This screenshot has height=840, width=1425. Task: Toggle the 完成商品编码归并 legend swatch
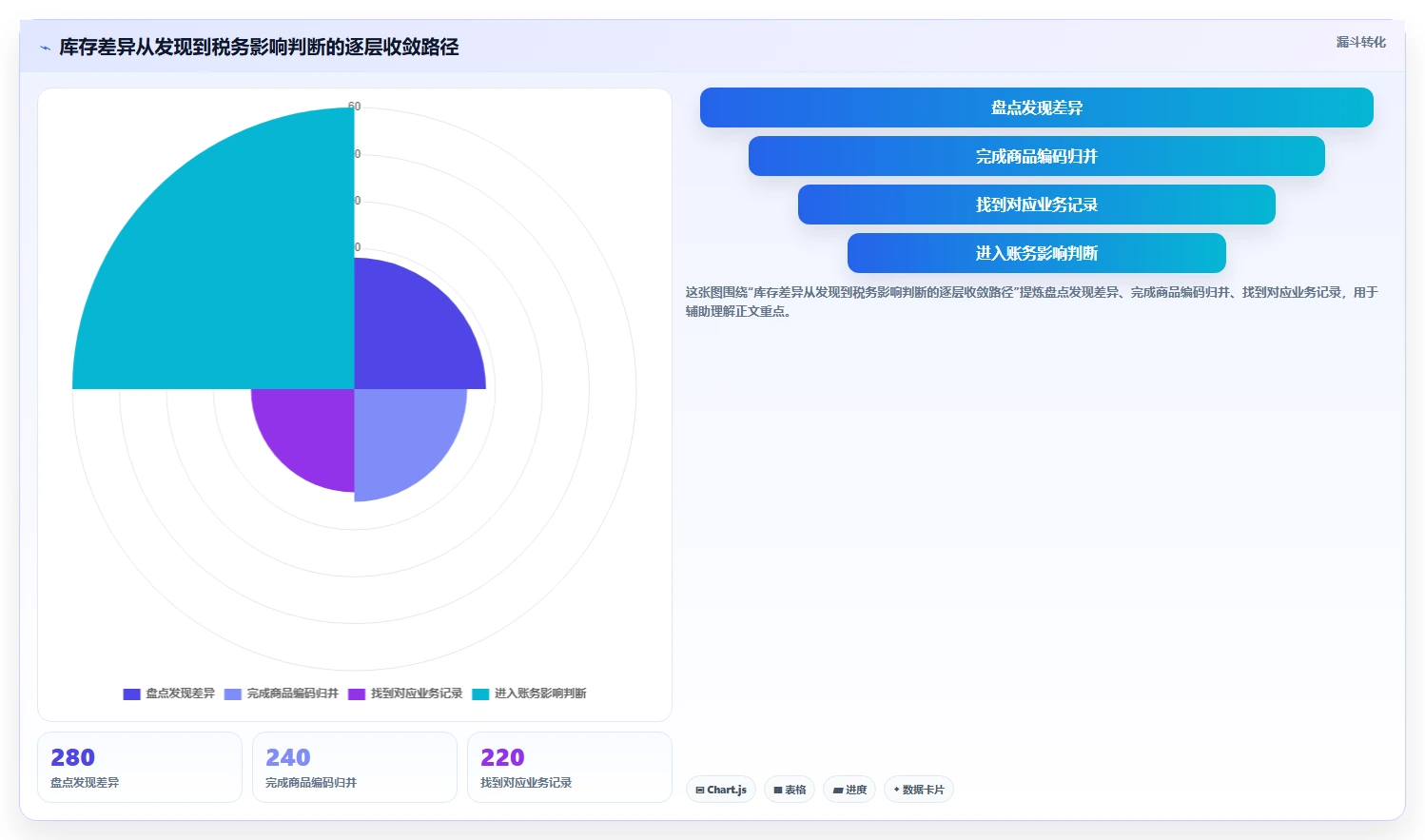pos(233,693)
